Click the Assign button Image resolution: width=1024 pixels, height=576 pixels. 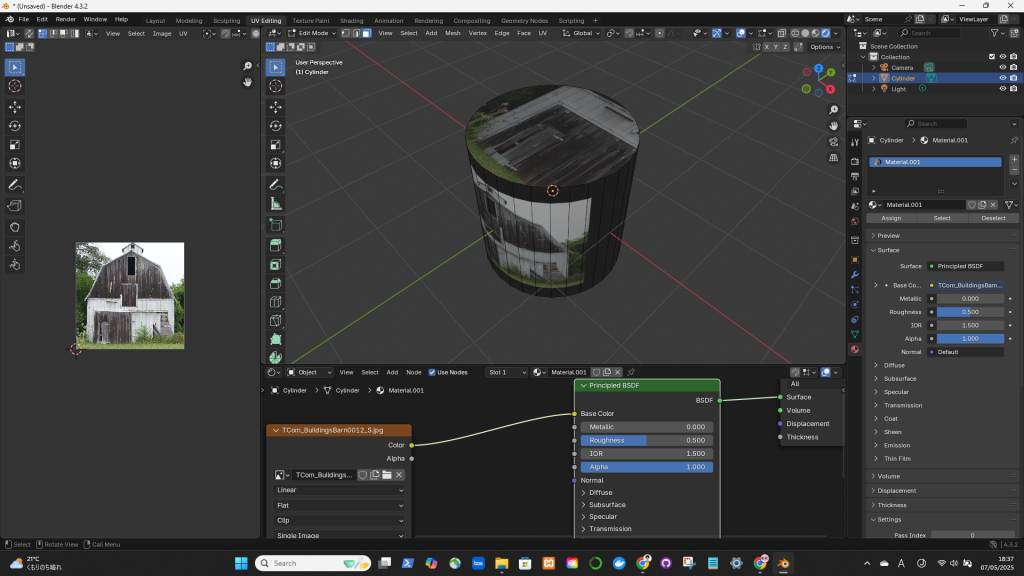point(890,218)
